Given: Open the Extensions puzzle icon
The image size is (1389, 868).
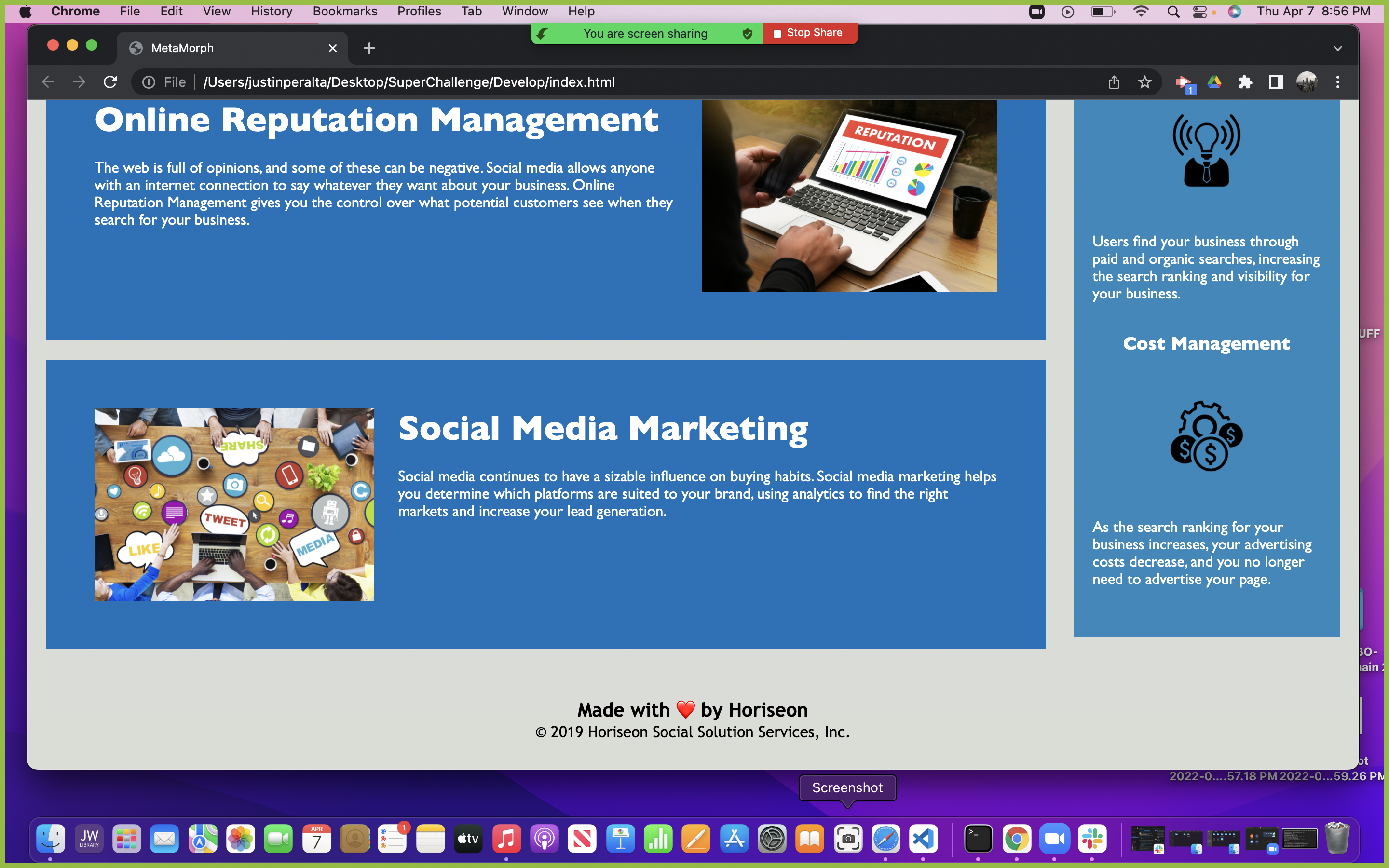Looking at the screenshot, I should pyautogui.click(x=1244, y=82).
